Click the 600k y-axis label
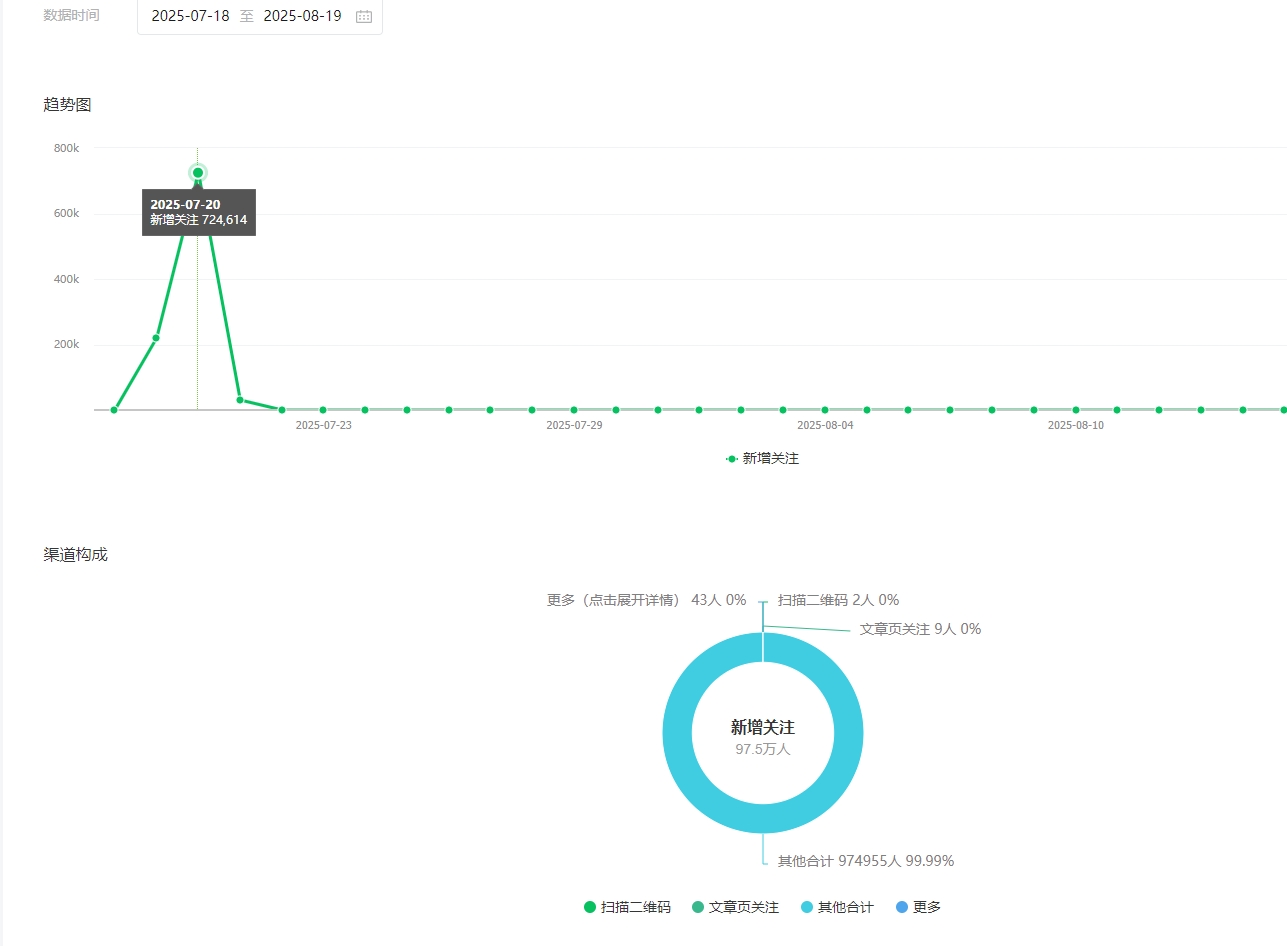The width and height of the screenshot is (1287, 946). [66, 213]
